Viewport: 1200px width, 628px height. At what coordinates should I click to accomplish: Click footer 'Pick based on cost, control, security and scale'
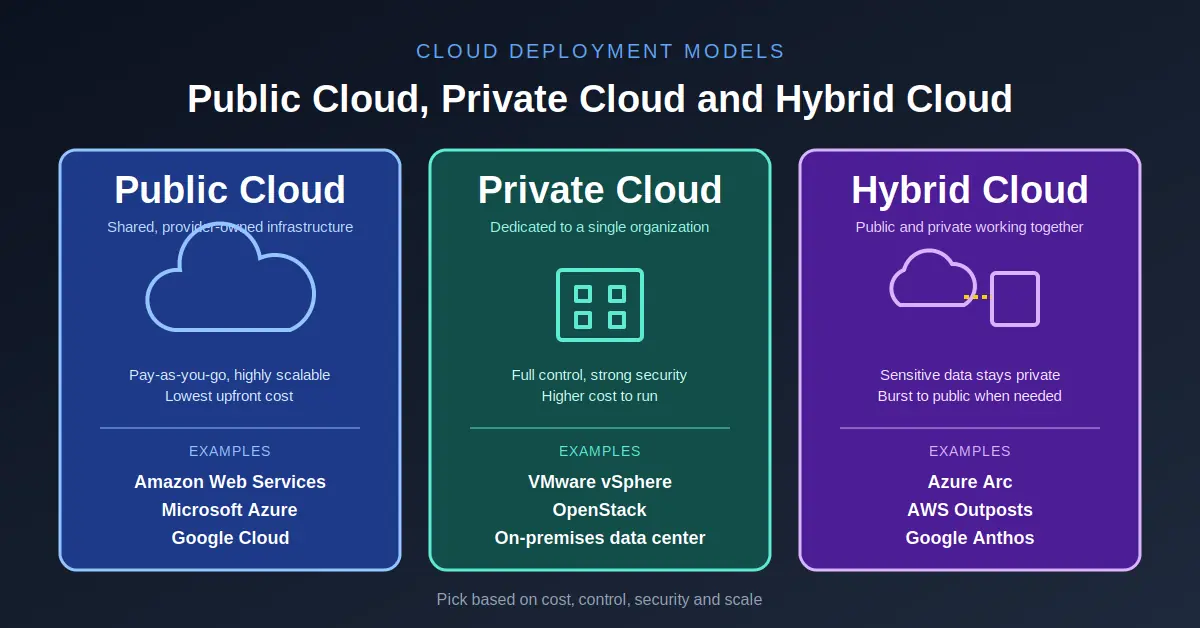[x=600, y=600]
